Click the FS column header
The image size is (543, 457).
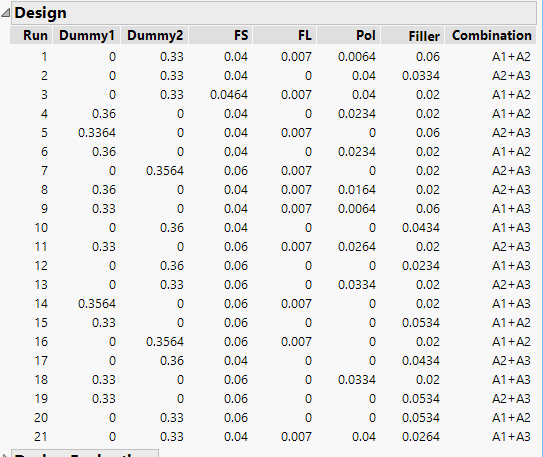221,35
